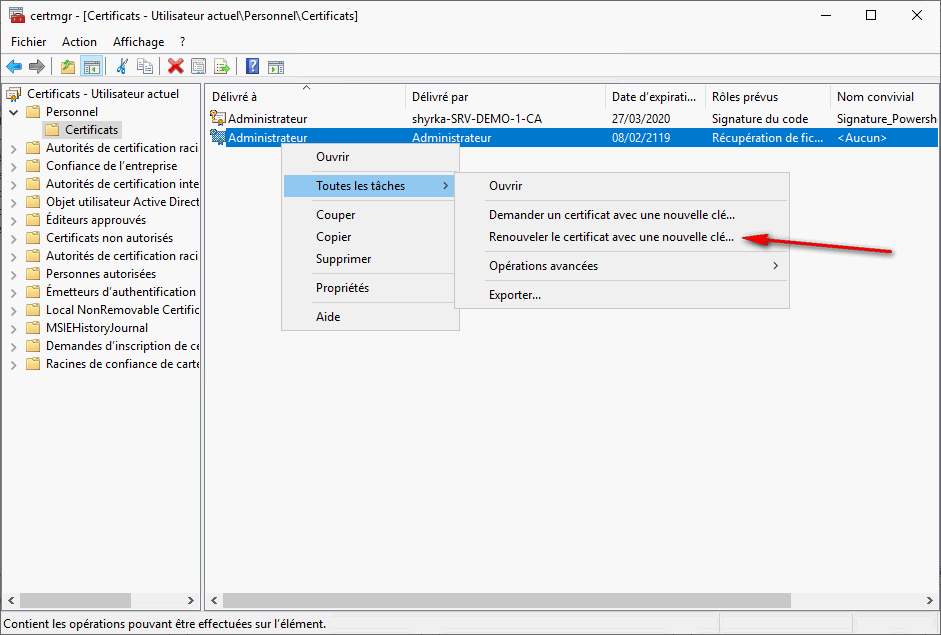Click the Export list toolbar icon
This screenshot has height=635, width=941.
click(x=222, y=67)
